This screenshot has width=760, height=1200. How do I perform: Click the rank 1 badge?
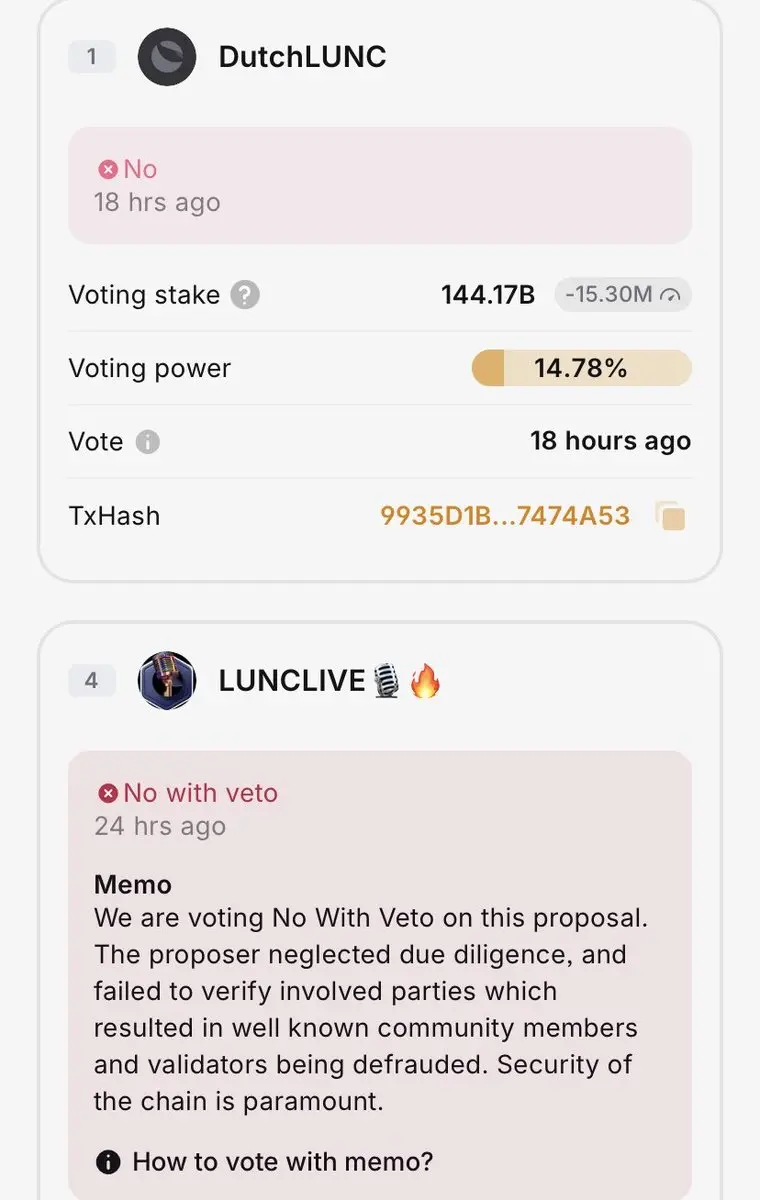pyautogui.click(x=92, y=57)
